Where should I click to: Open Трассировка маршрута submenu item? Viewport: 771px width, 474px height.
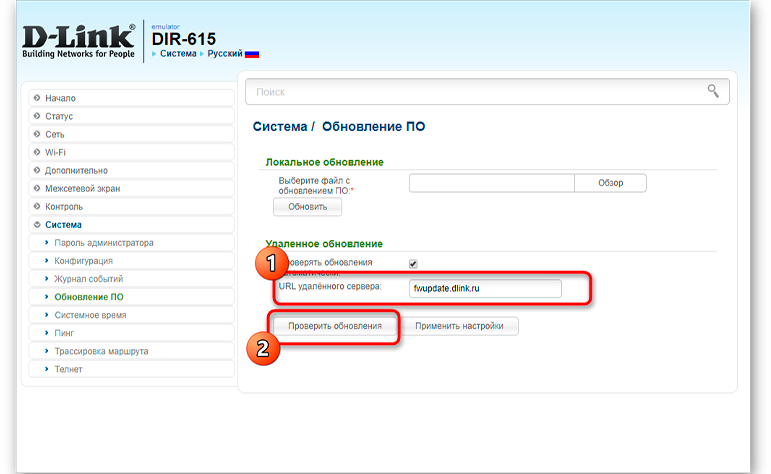tap(131, 351)
